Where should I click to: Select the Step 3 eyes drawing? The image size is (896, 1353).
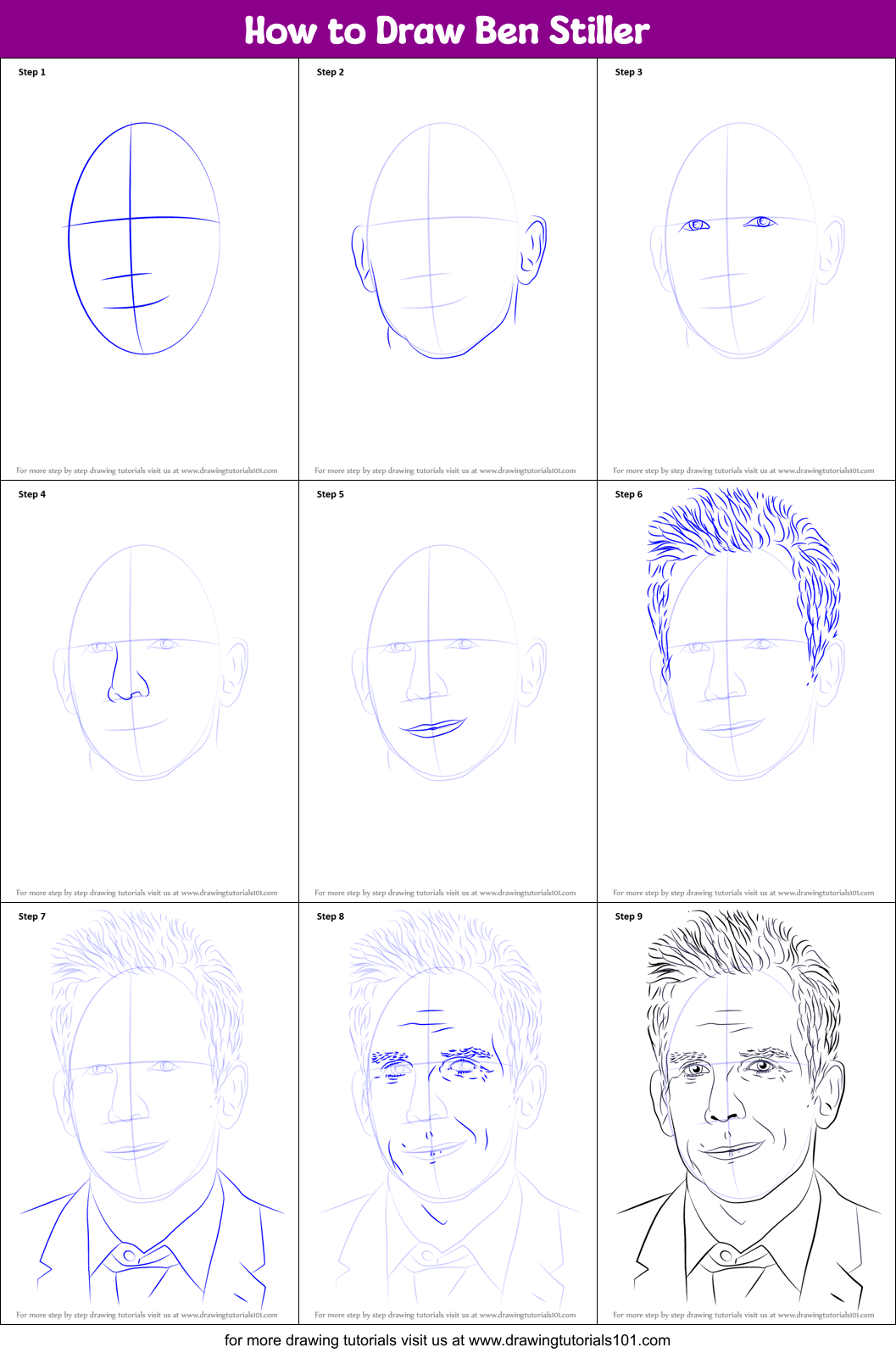point(728,223)
